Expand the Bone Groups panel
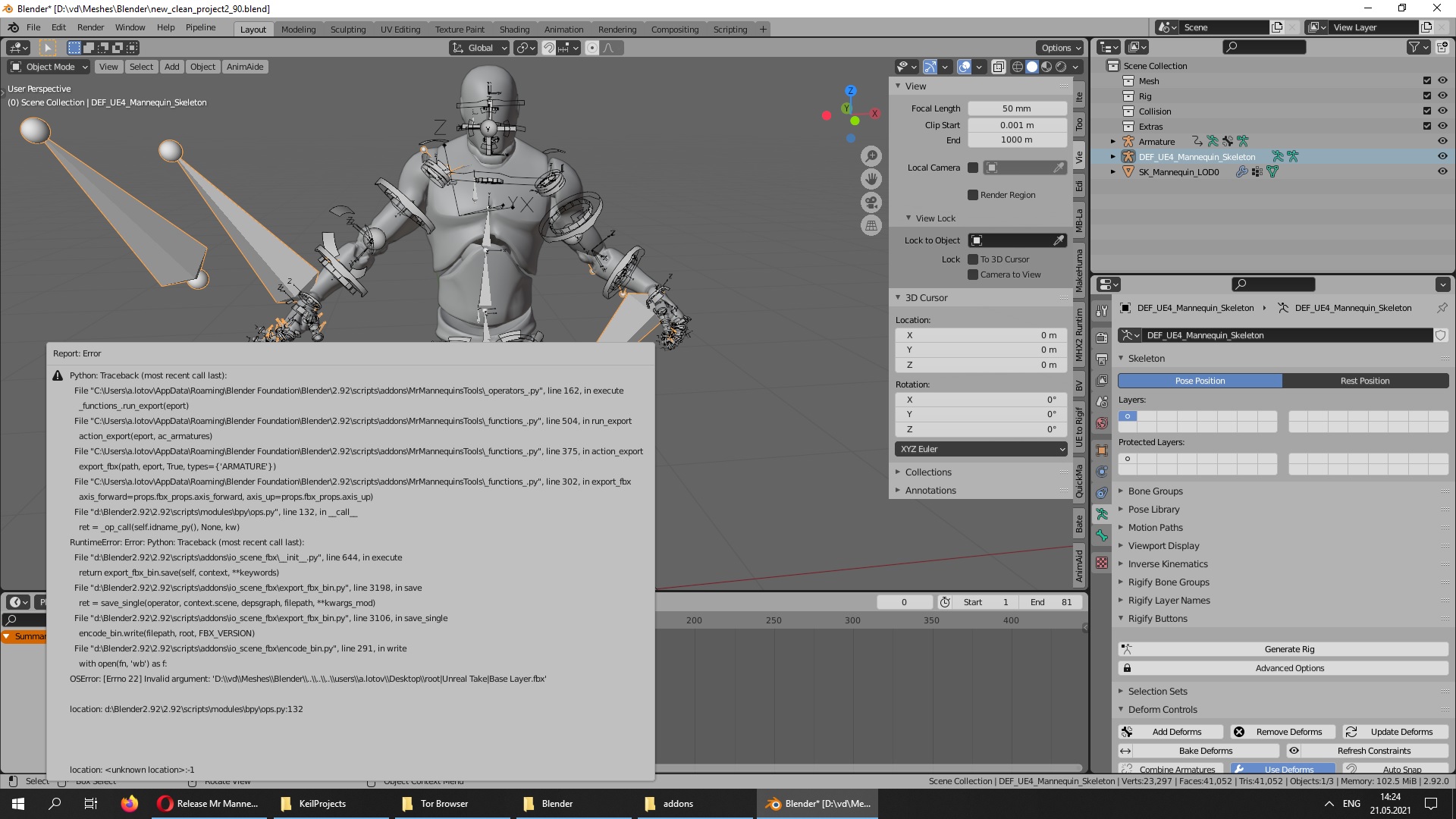This screenshot has height=819, width=1456. 1155,491
